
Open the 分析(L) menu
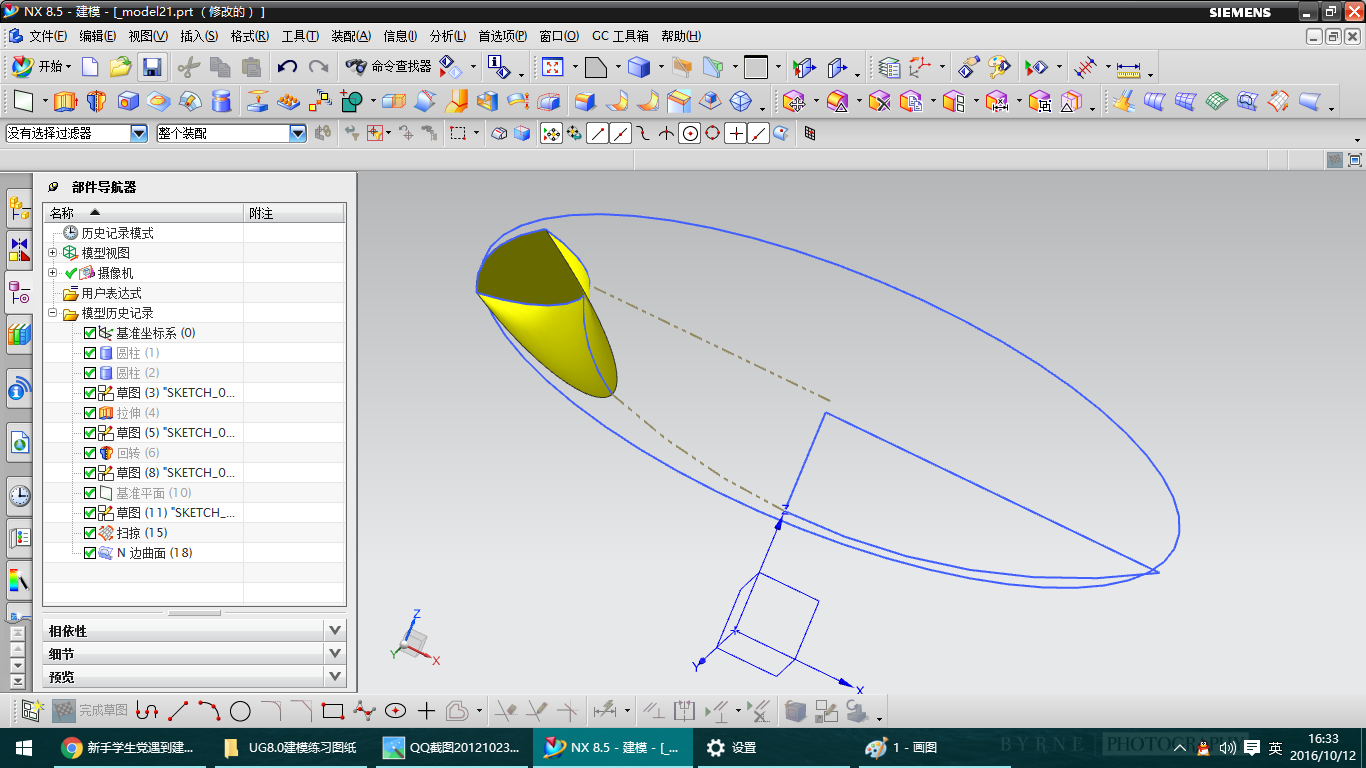click(x=448, y=36)
